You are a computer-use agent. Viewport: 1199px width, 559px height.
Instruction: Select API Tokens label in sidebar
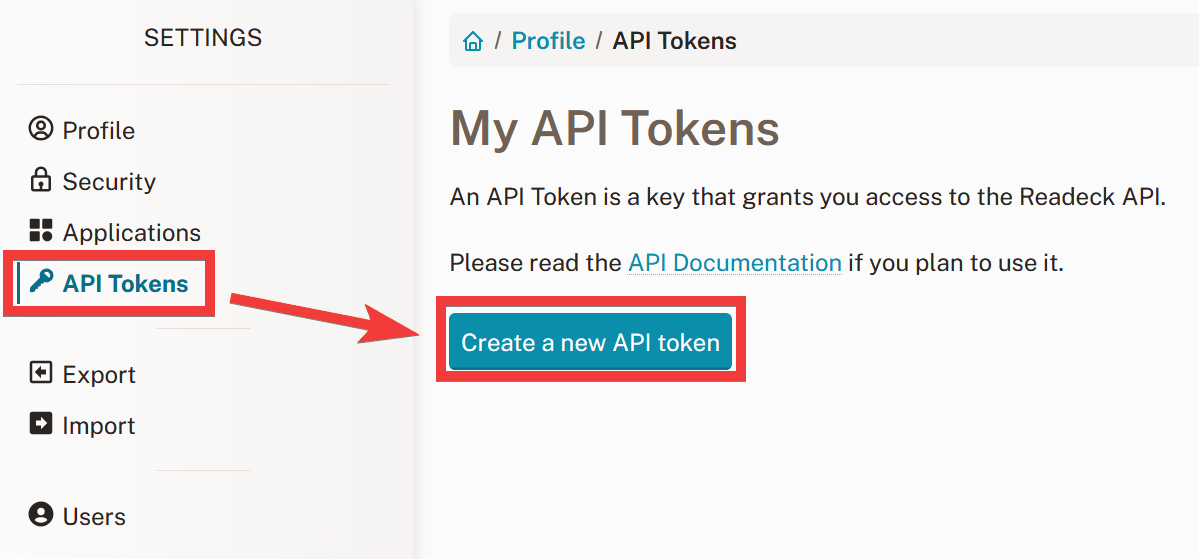(125, 284)
